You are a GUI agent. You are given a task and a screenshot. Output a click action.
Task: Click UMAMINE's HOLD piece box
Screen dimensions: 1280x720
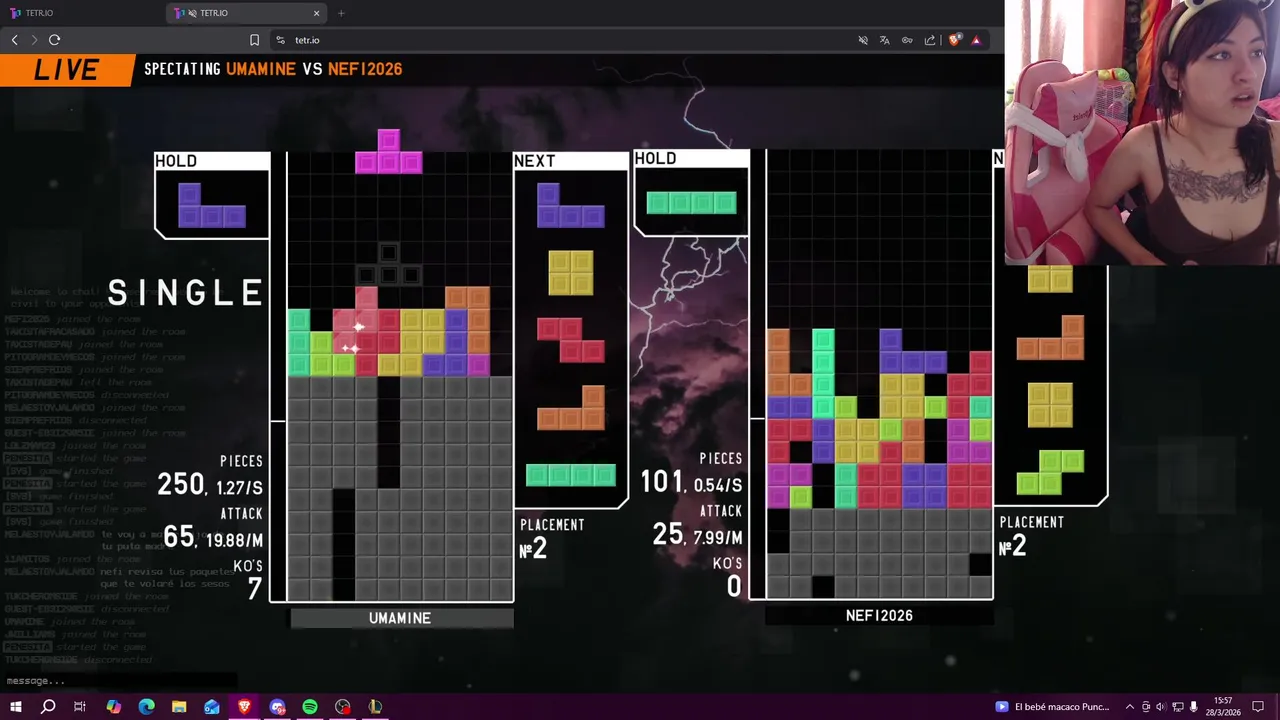(212, 196)
